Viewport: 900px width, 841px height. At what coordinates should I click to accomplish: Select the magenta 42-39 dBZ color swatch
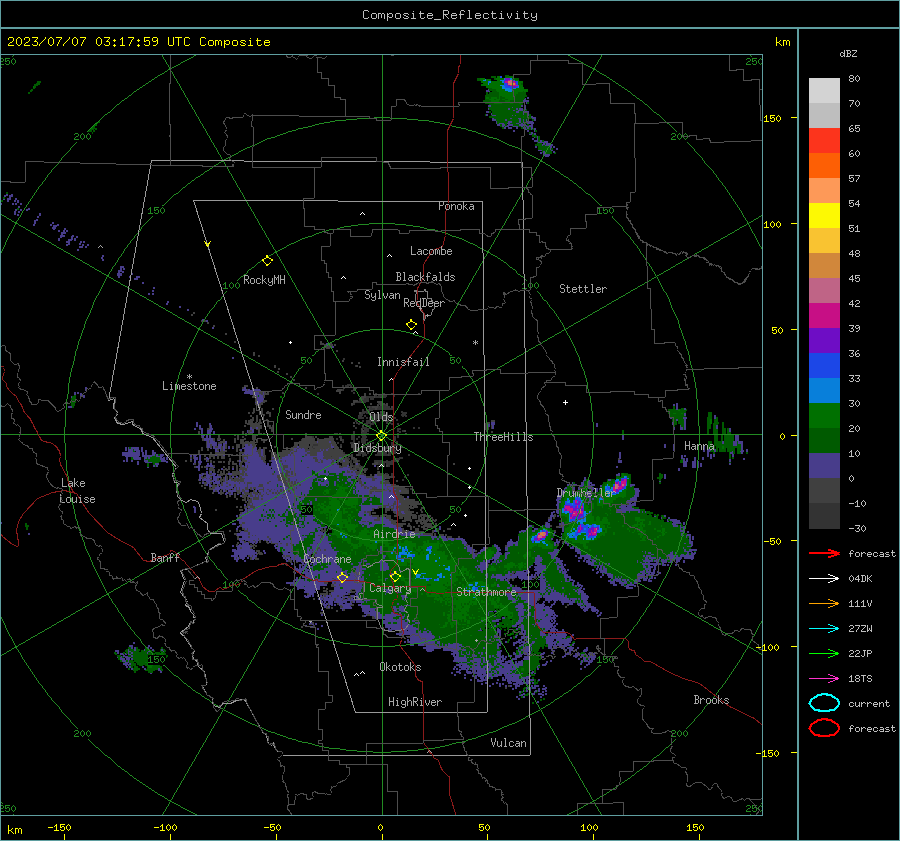click(x=824, y=316)
